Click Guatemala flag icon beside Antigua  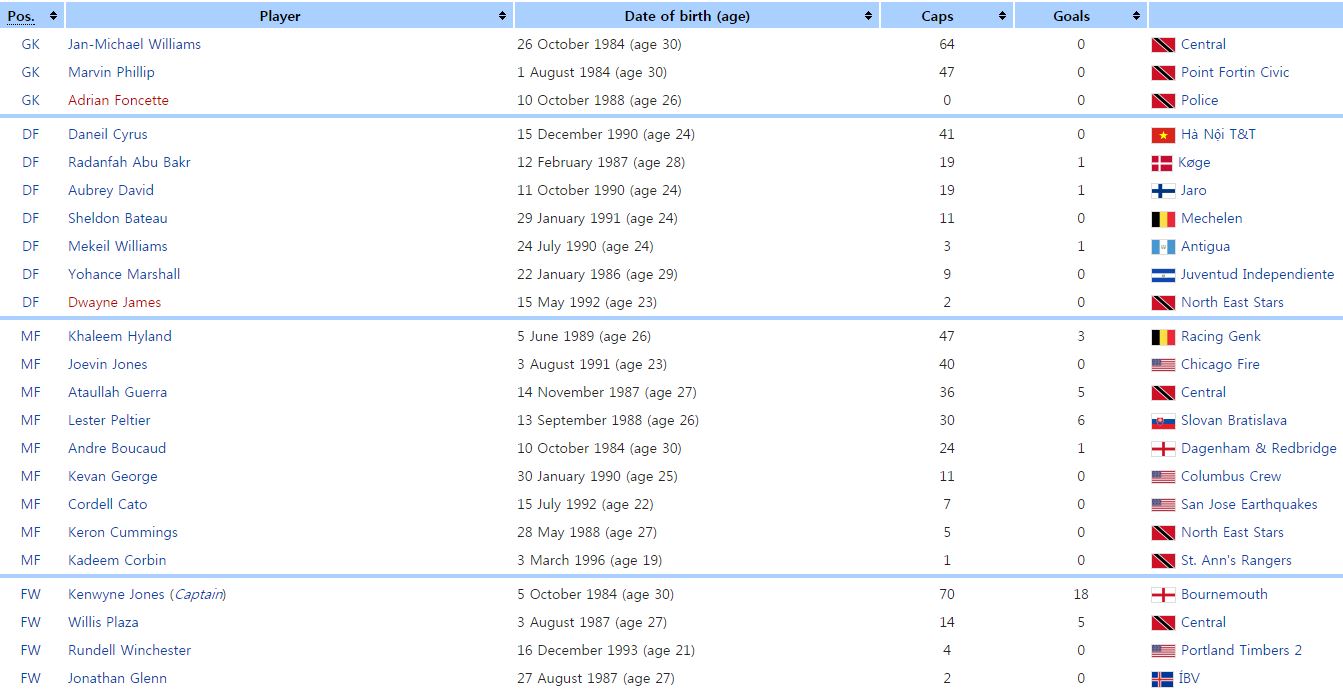1163,247
